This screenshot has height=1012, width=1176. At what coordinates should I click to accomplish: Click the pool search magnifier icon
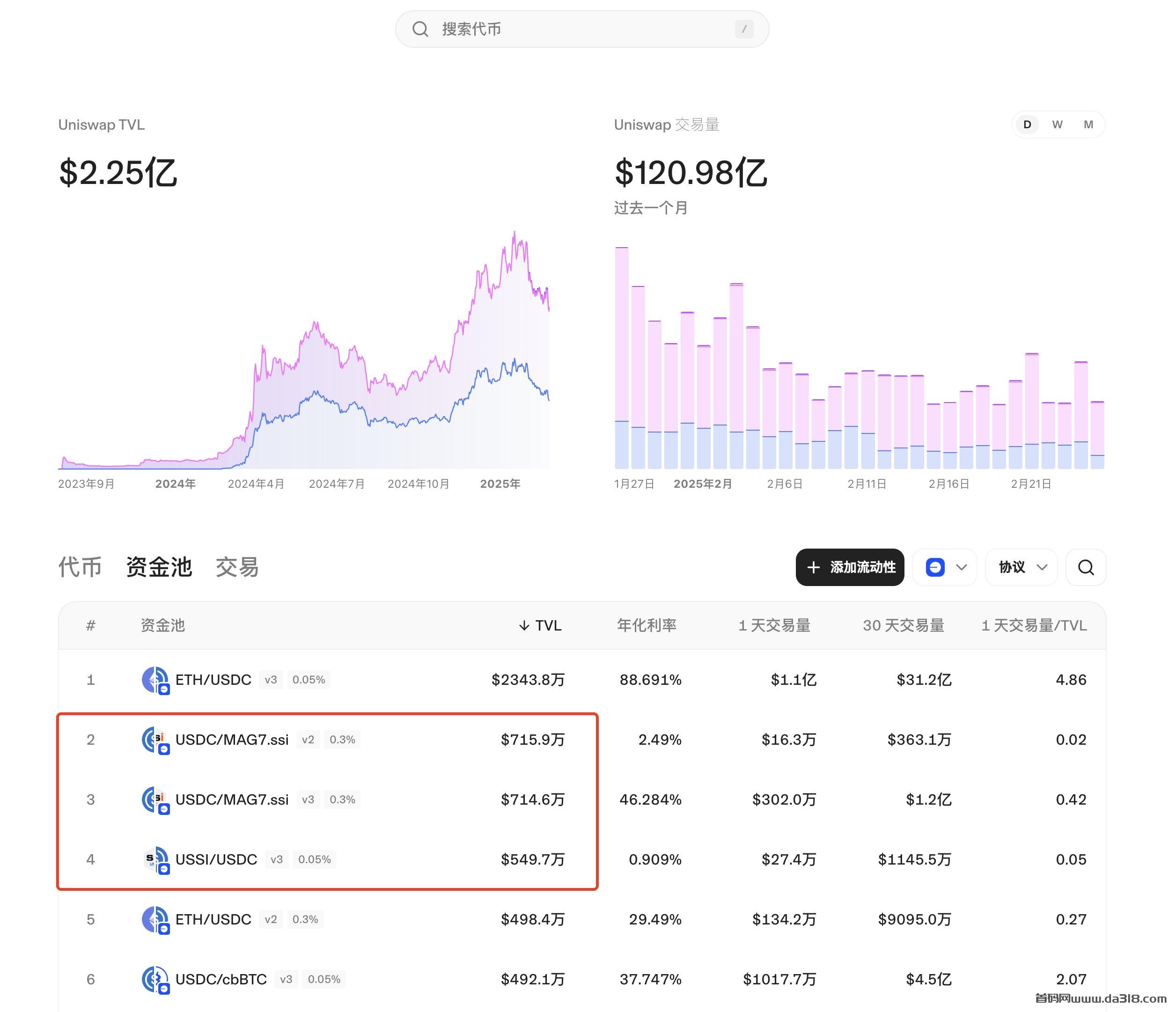coord(1085,567)
